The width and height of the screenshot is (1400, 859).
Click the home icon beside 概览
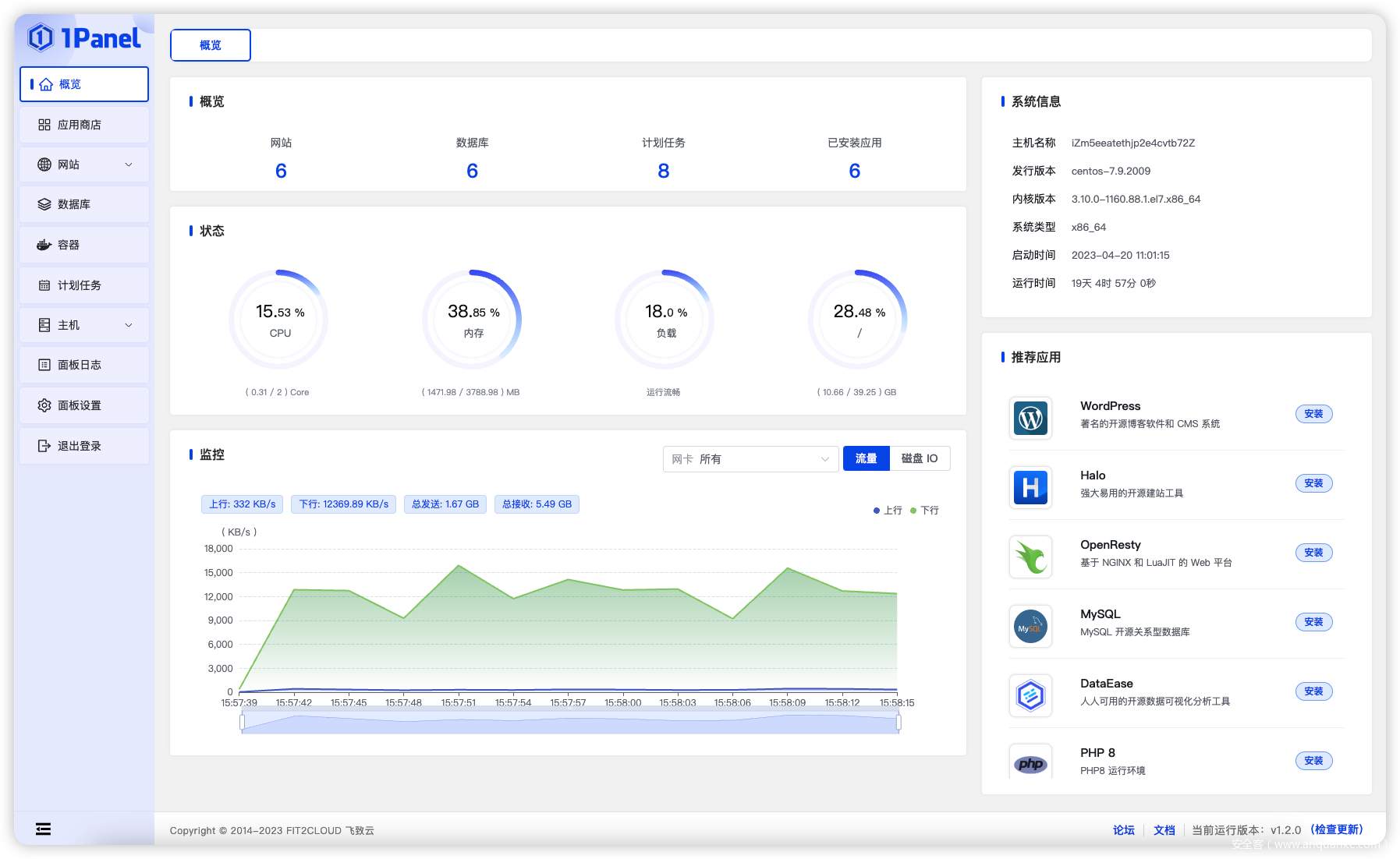(46, 84)
